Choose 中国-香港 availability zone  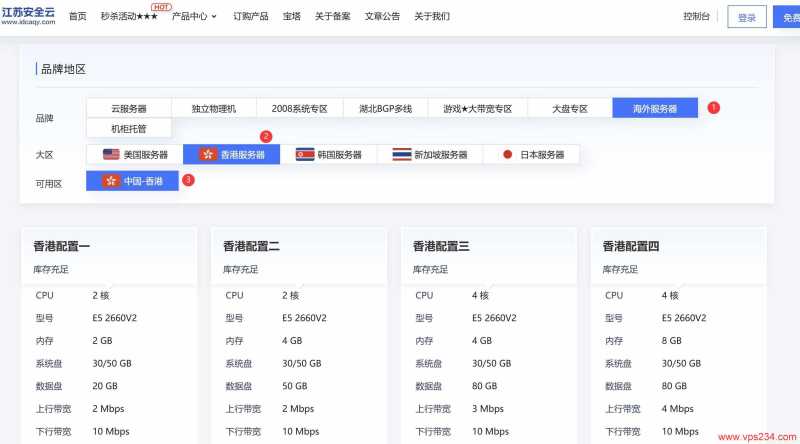[x=133, y=181]
